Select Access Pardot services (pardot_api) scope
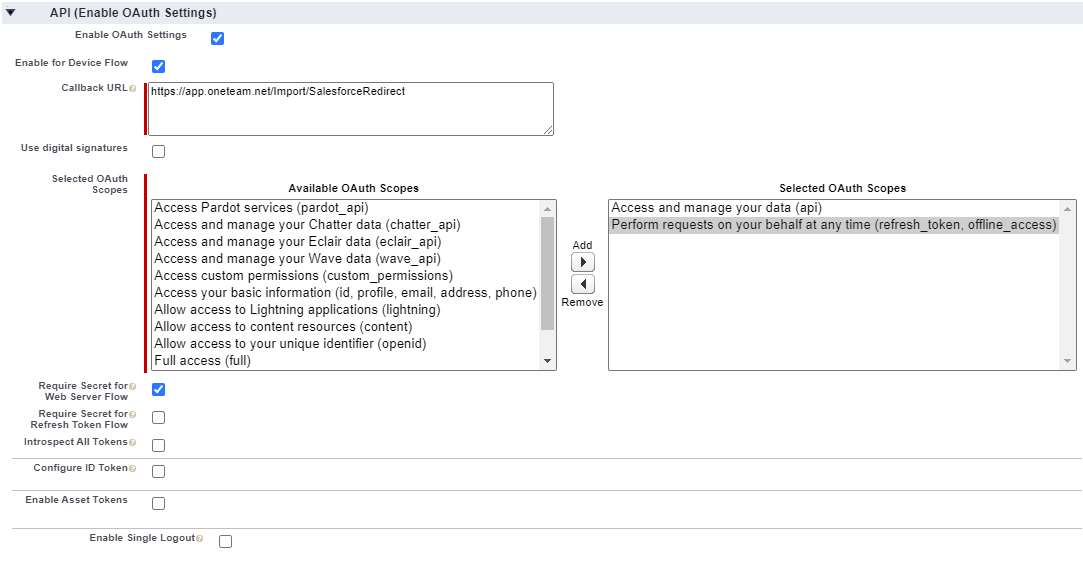 [261, 208]
